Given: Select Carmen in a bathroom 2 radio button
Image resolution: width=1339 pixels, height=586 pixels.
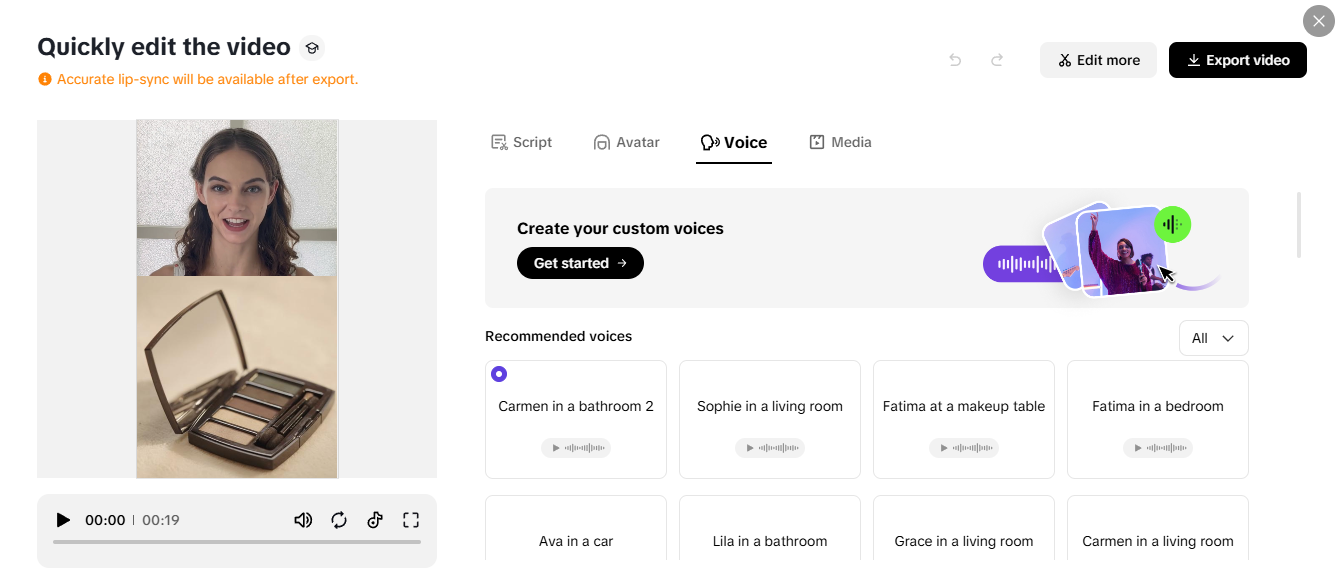Looking at the screenshot, I should 499,374.
